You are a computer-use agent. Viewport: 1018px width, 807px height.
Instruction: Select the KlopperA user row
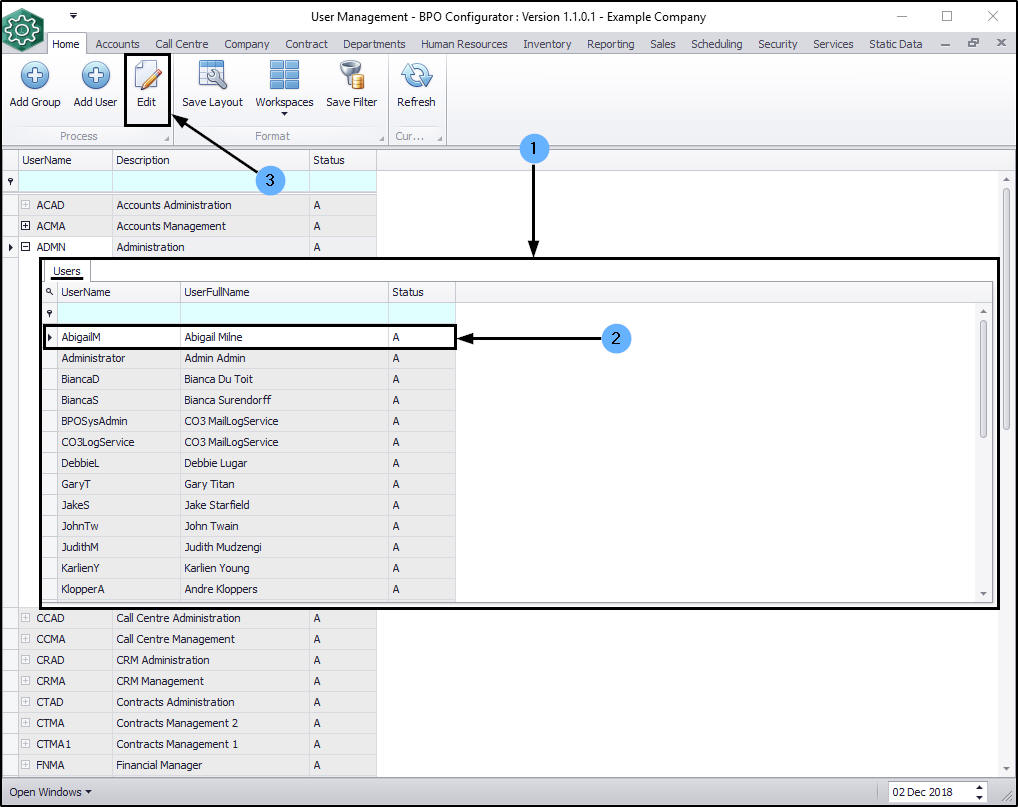(250, 589)
